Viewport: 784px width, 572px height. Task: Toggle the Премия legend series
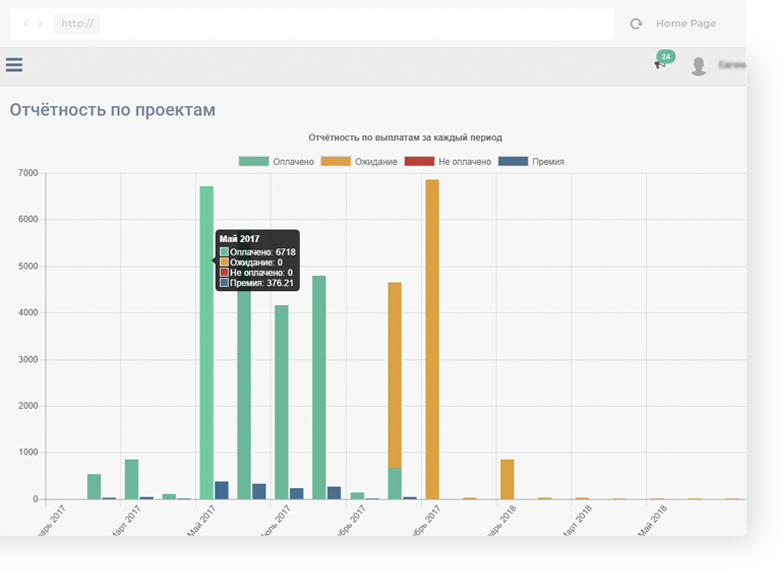tap(531, 162)
